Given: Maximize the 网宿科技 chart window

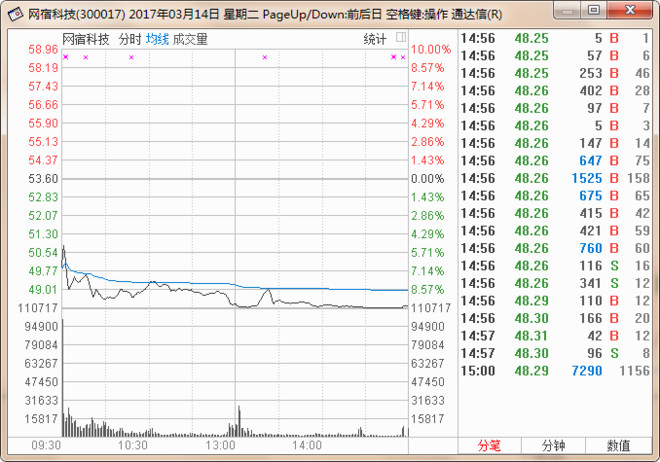Looking at the screenshot, I should click(x=593, y=11).
